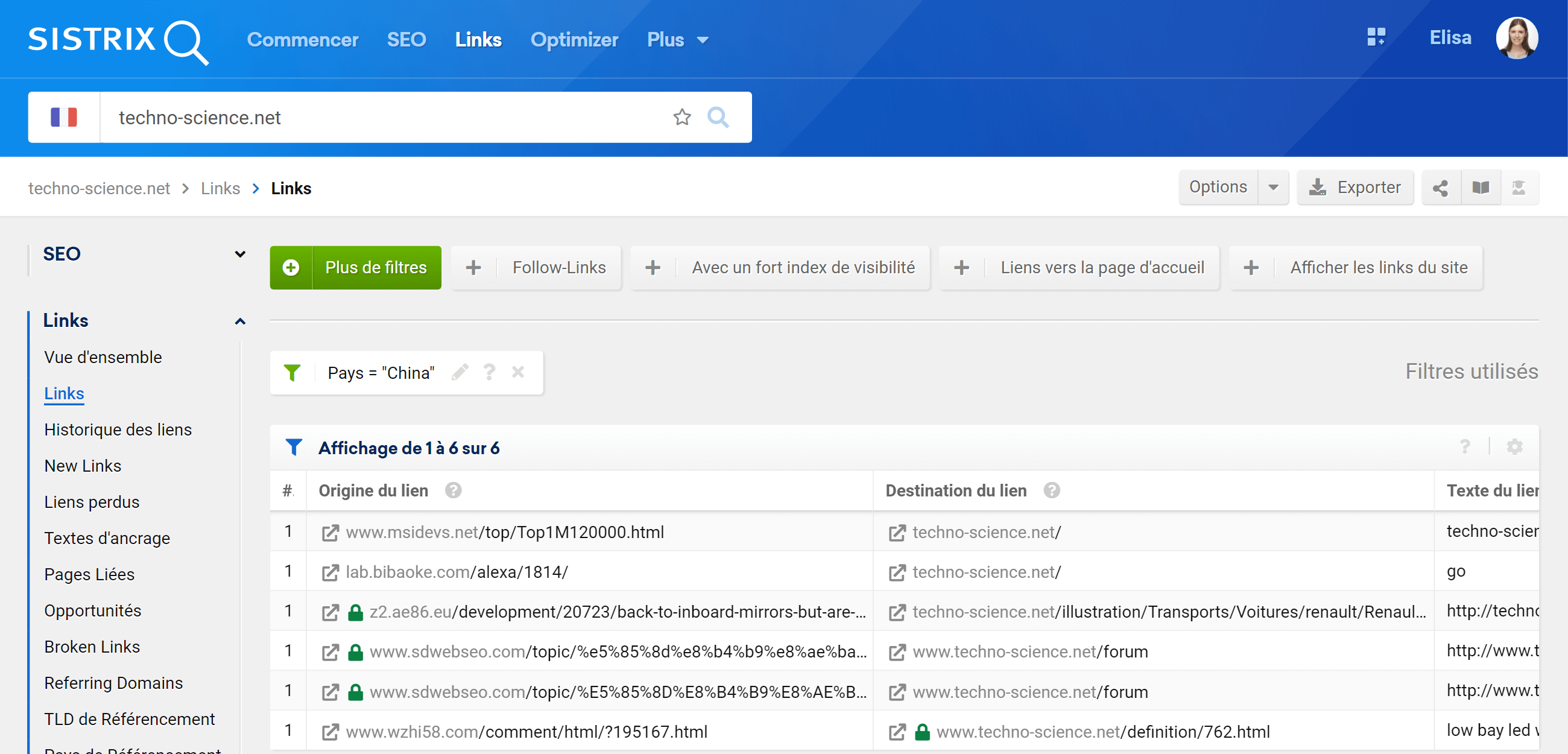Sort by Origine du lien column header
This screenshot has height=754, width=1568.
(x=373, y=491)
